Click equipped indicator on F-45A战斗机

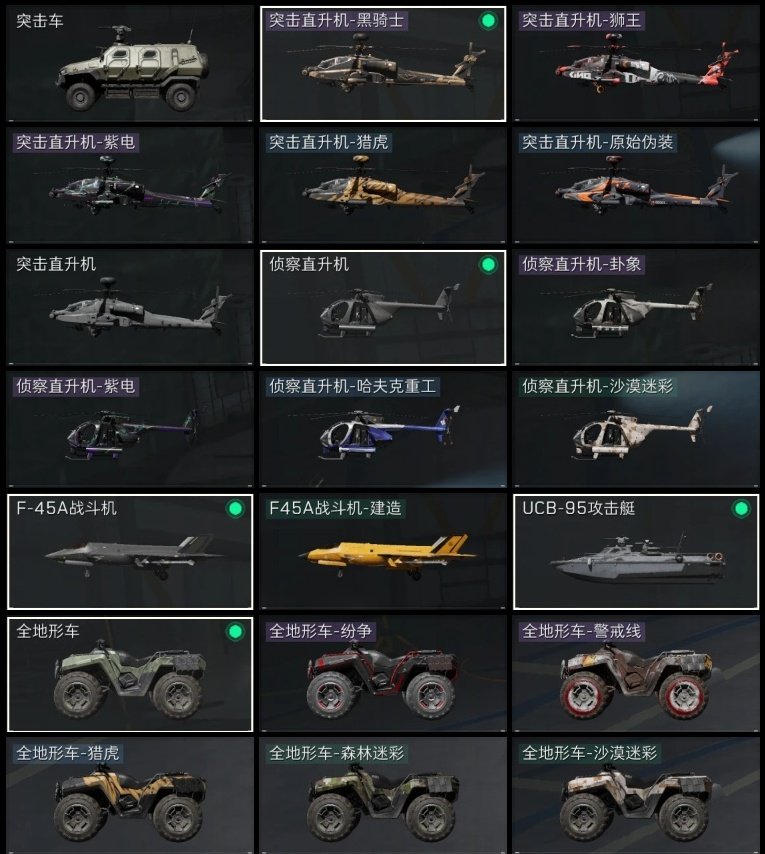click(x=235, y=509)
